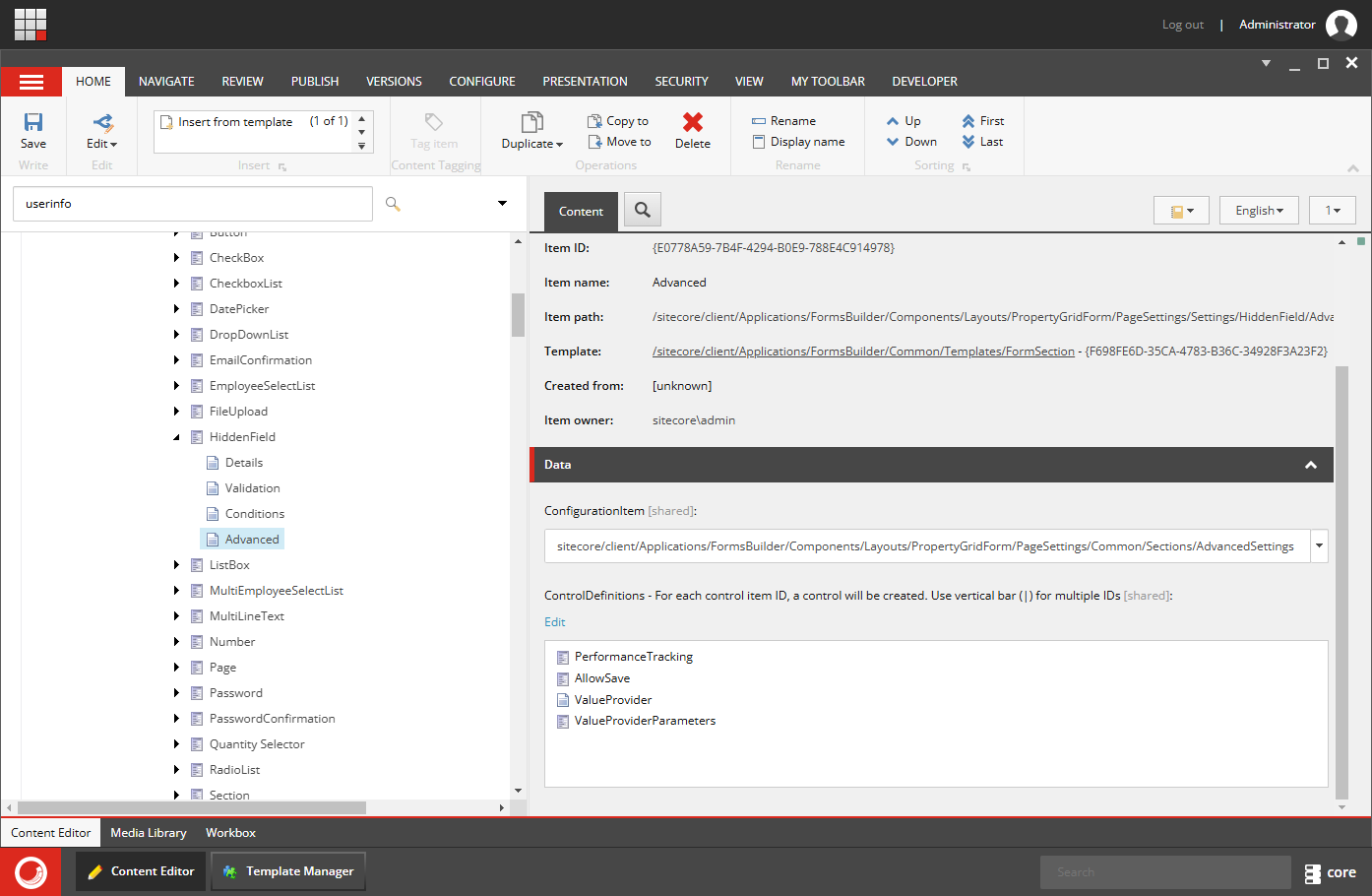This screenshot has height=896, width=1372.
Task: Click the Duplicate item icon
Action: point(532,122)
